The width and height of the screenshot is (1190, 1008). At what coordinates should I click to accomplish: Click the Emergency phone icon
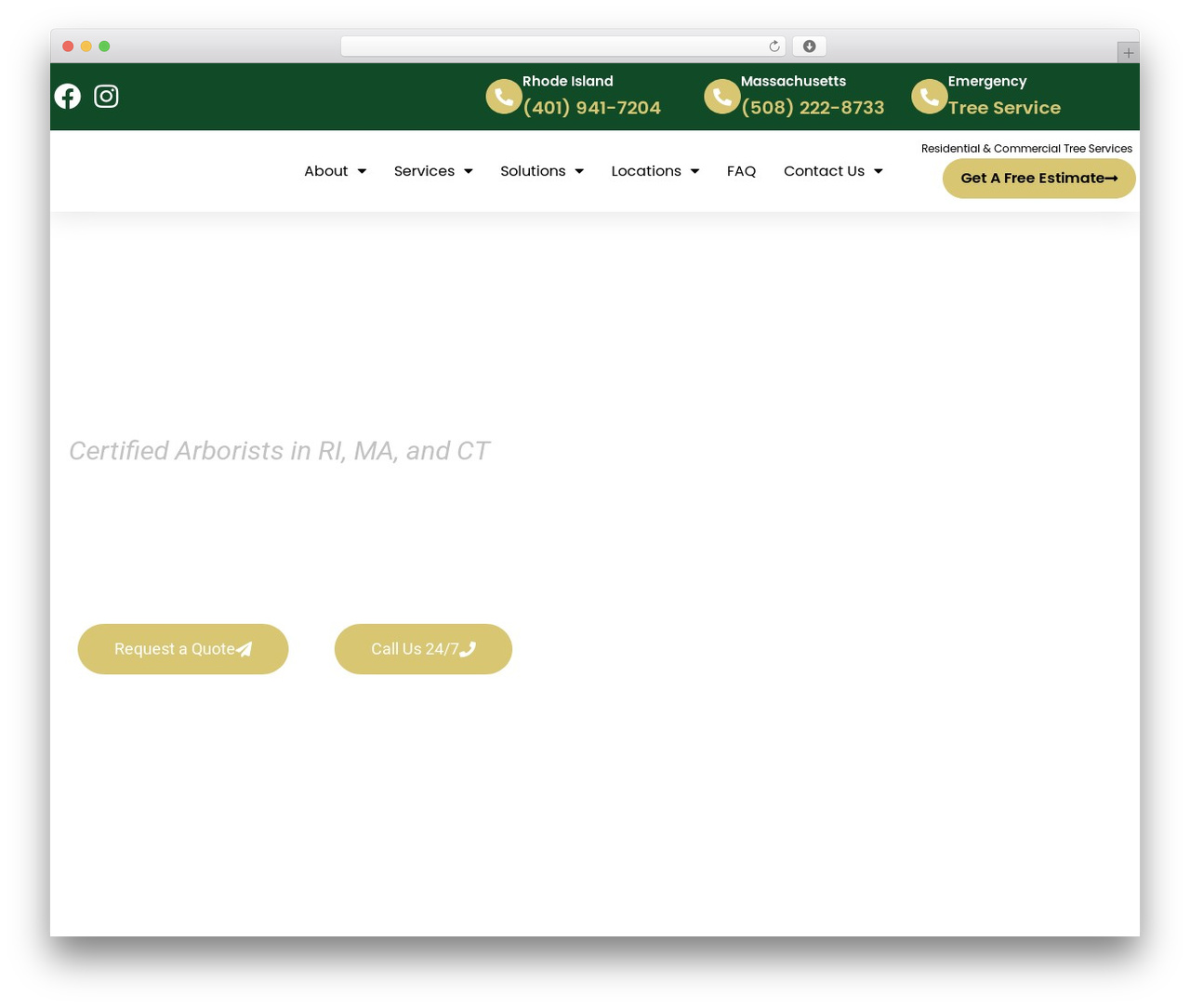(929, 97)
